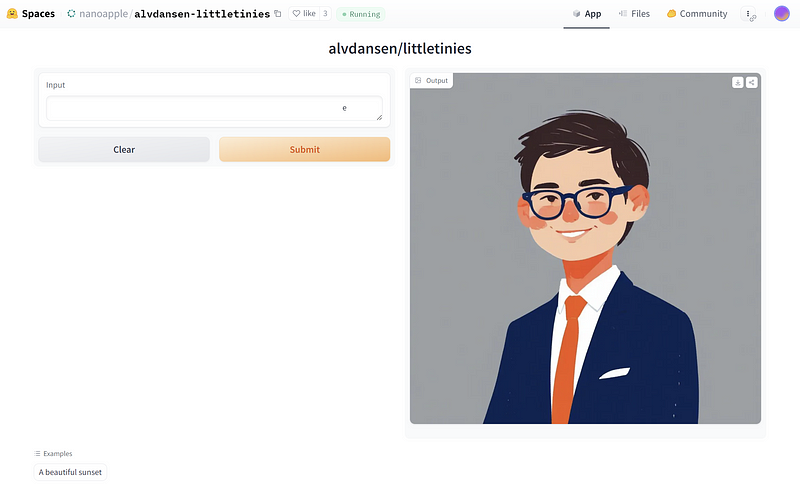This screenshot has width=800, height=490.
Task: Click the Output image label icon
Action: click(x=418, y=81)
